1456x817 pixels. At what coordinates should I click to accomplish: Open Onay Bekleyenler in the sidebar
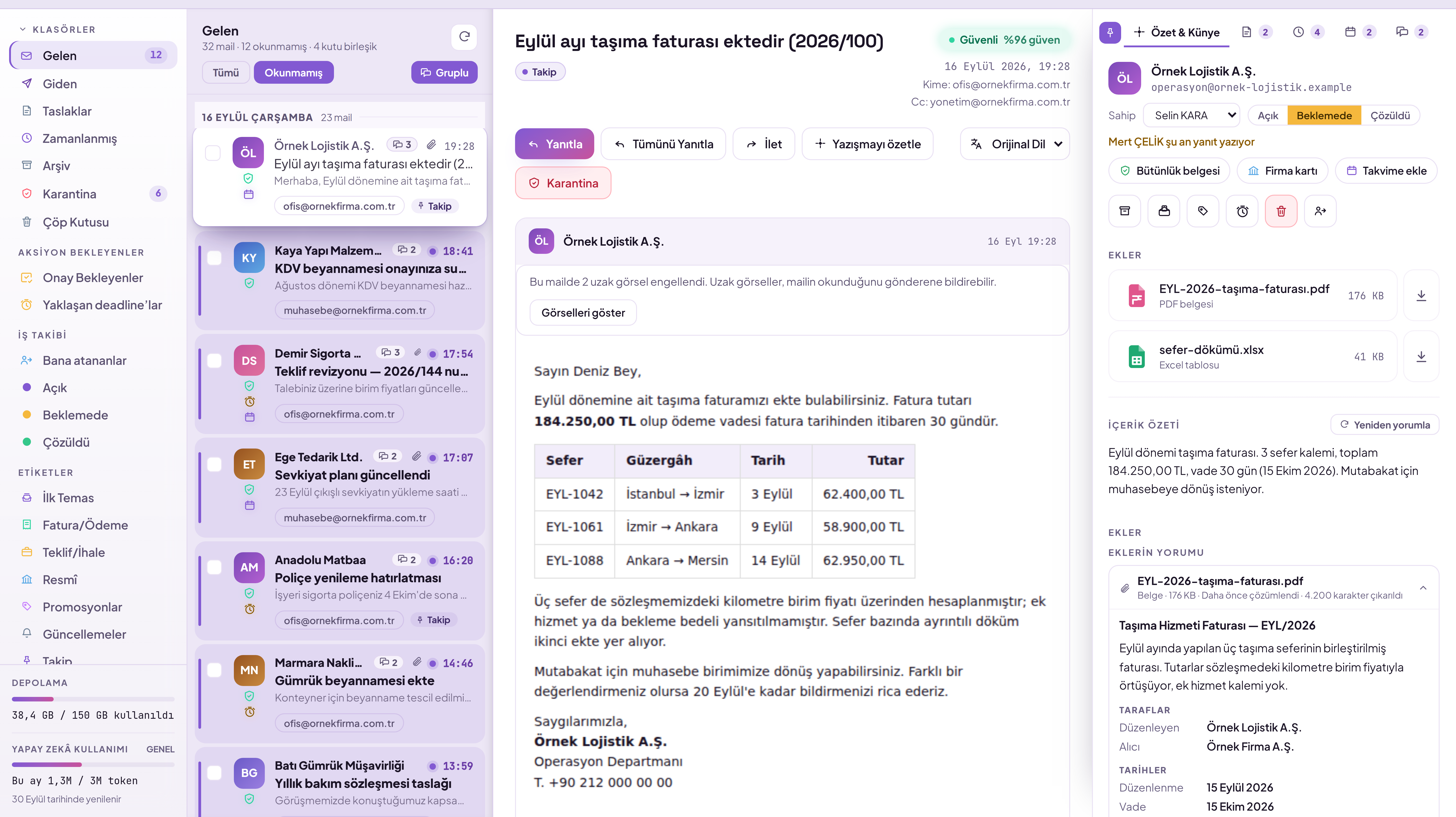(x=93, y=277)
